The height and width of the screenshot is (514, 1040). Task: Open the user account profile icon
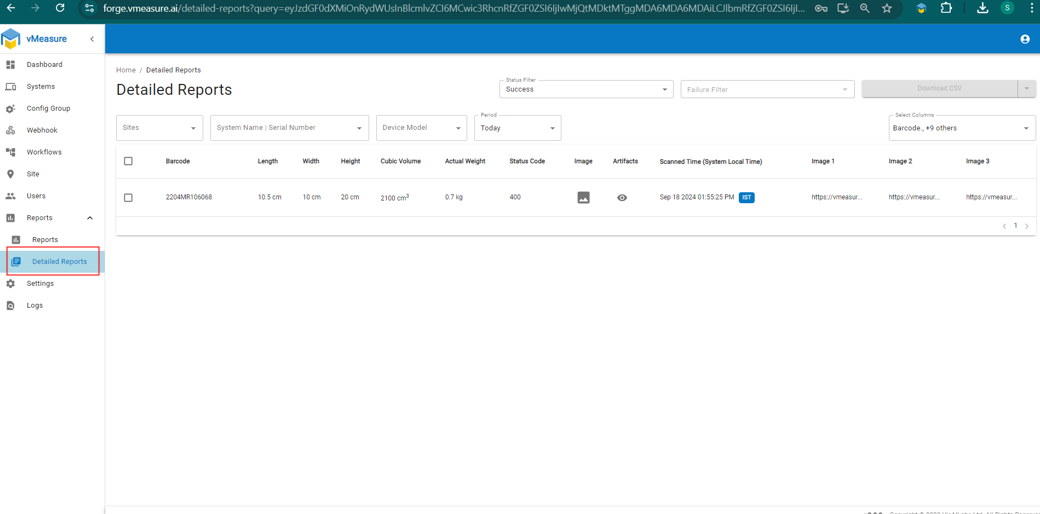tap(1025, 39)
